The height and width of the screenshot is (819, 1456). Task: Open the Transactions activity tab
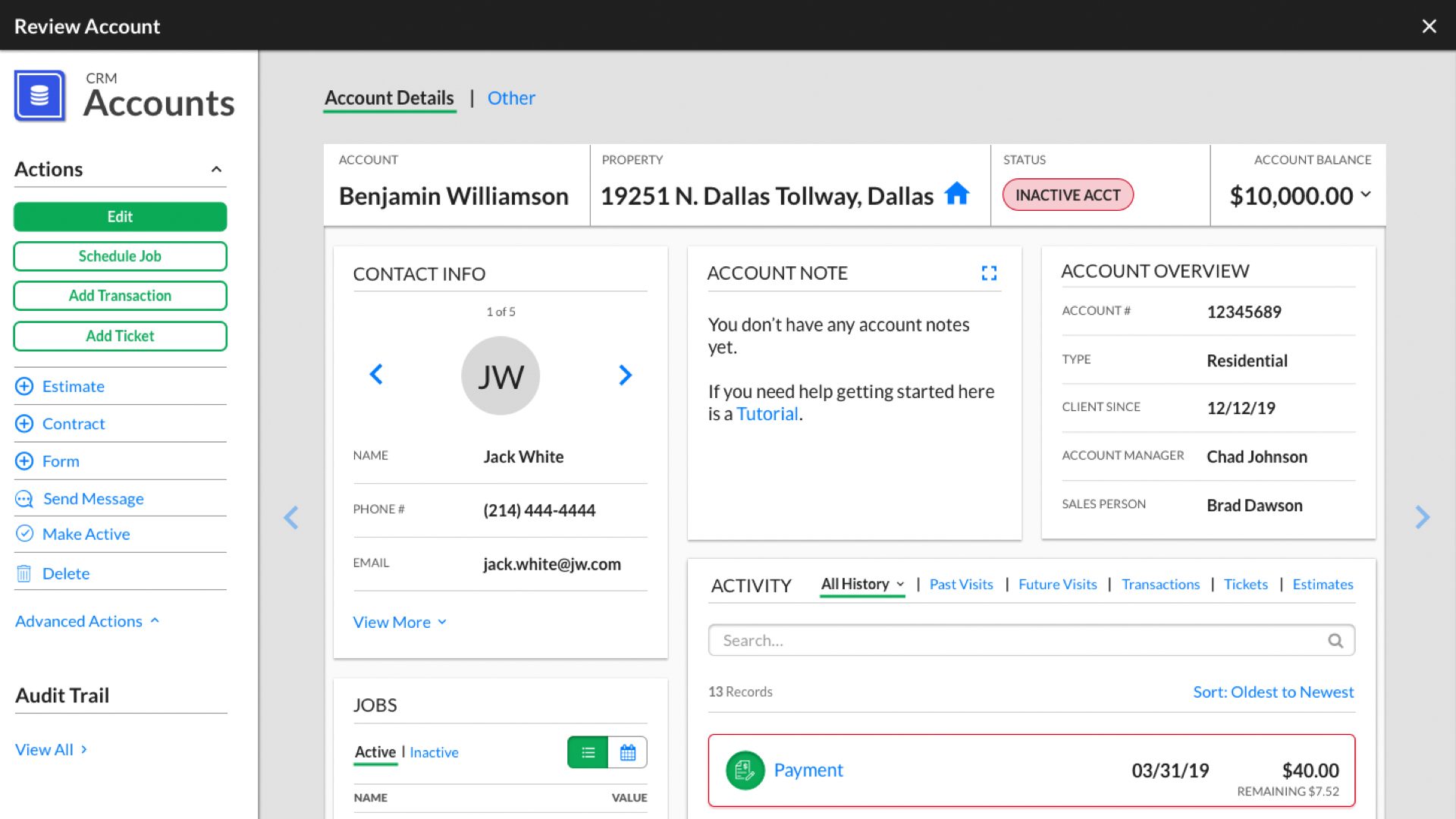pos(1160,584)
